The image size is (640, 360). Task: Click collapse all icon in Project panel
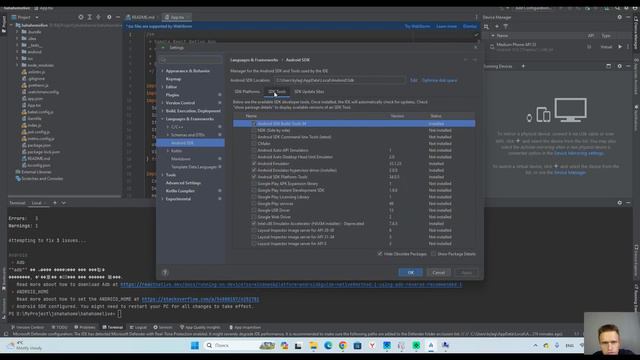tap(98, 17)
